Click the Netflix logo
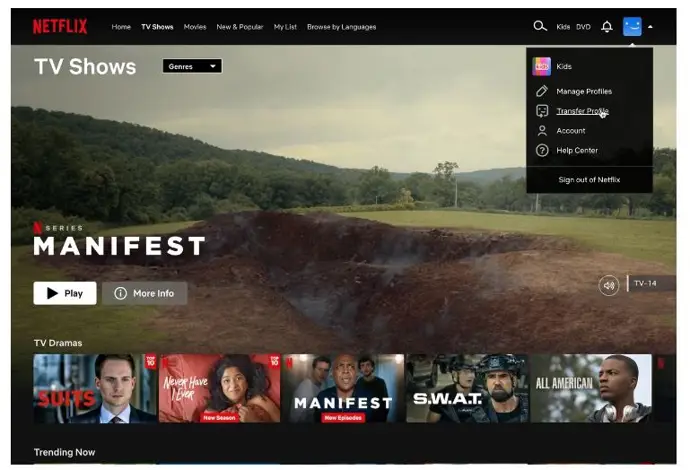 60,26
